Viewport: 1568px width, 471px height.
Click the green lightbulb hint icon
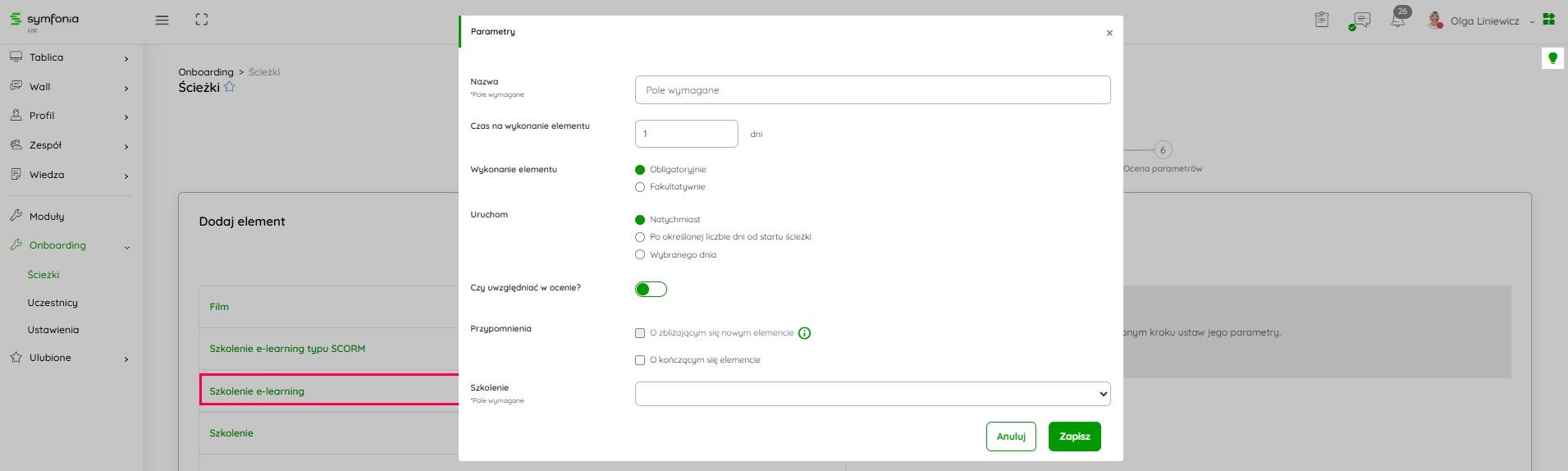[1552, 58]
